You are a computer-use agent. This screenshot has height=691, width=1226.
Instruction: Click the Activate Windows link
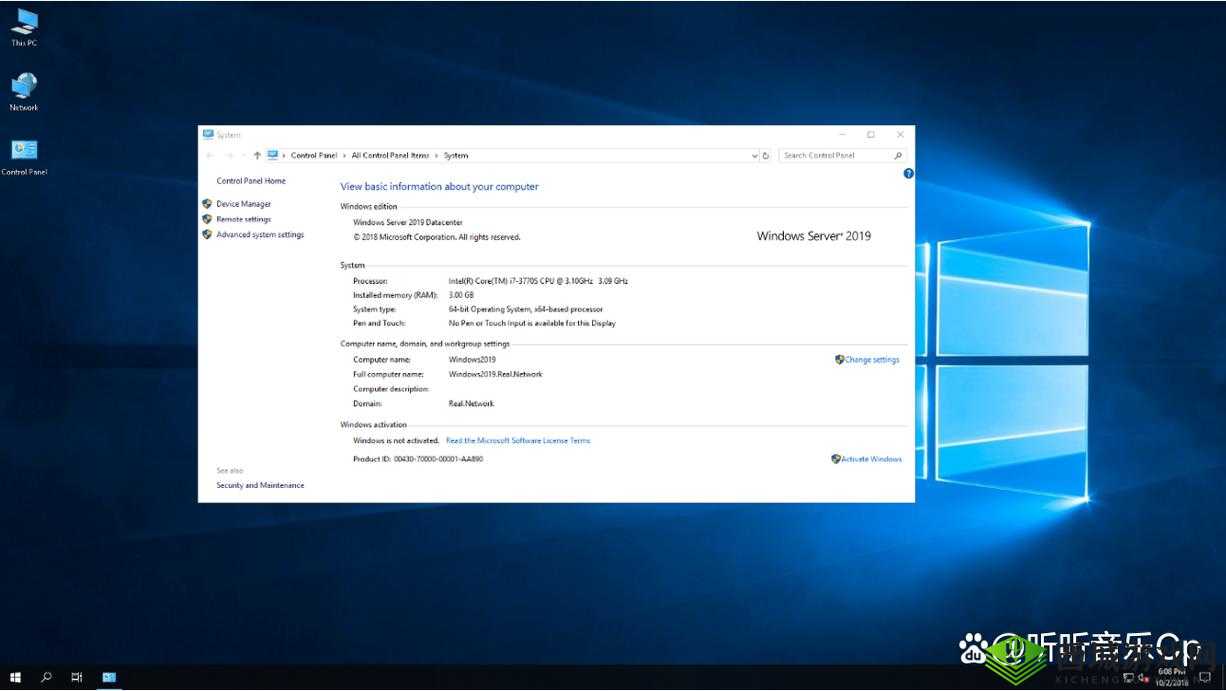869,458
